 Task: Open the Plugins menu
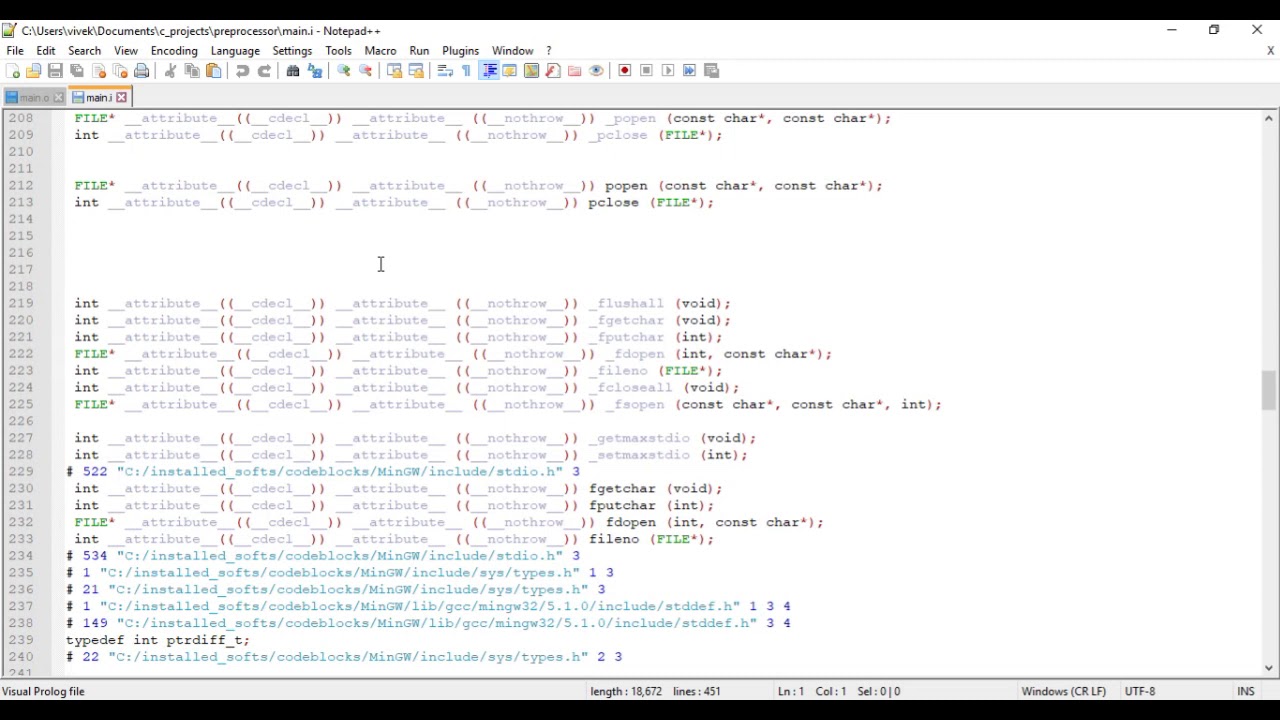coord(460,51)
